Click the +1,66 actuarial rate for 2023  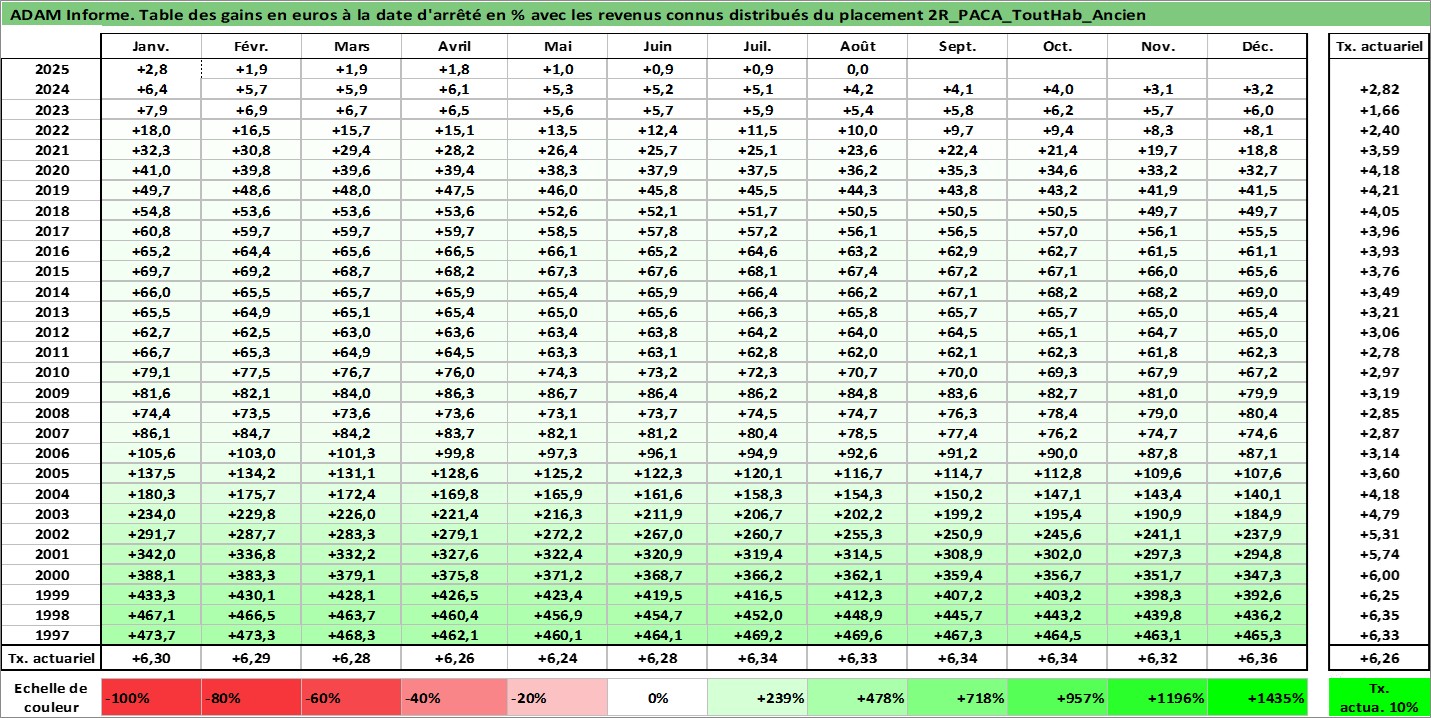[x=1379, y=110]
